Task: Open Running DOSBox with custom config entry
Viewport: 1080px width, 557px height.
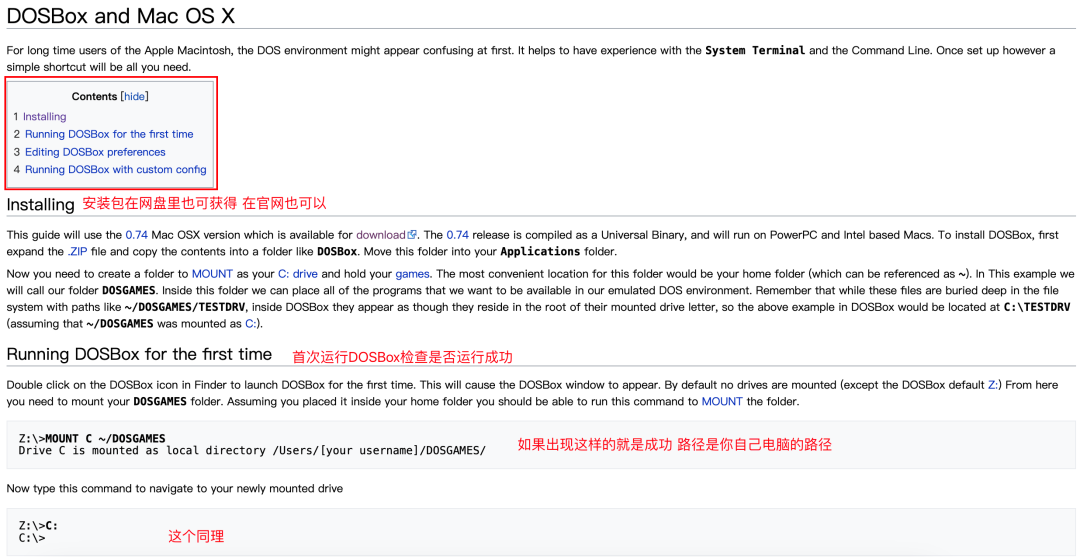Action: (x=116, y=169)
